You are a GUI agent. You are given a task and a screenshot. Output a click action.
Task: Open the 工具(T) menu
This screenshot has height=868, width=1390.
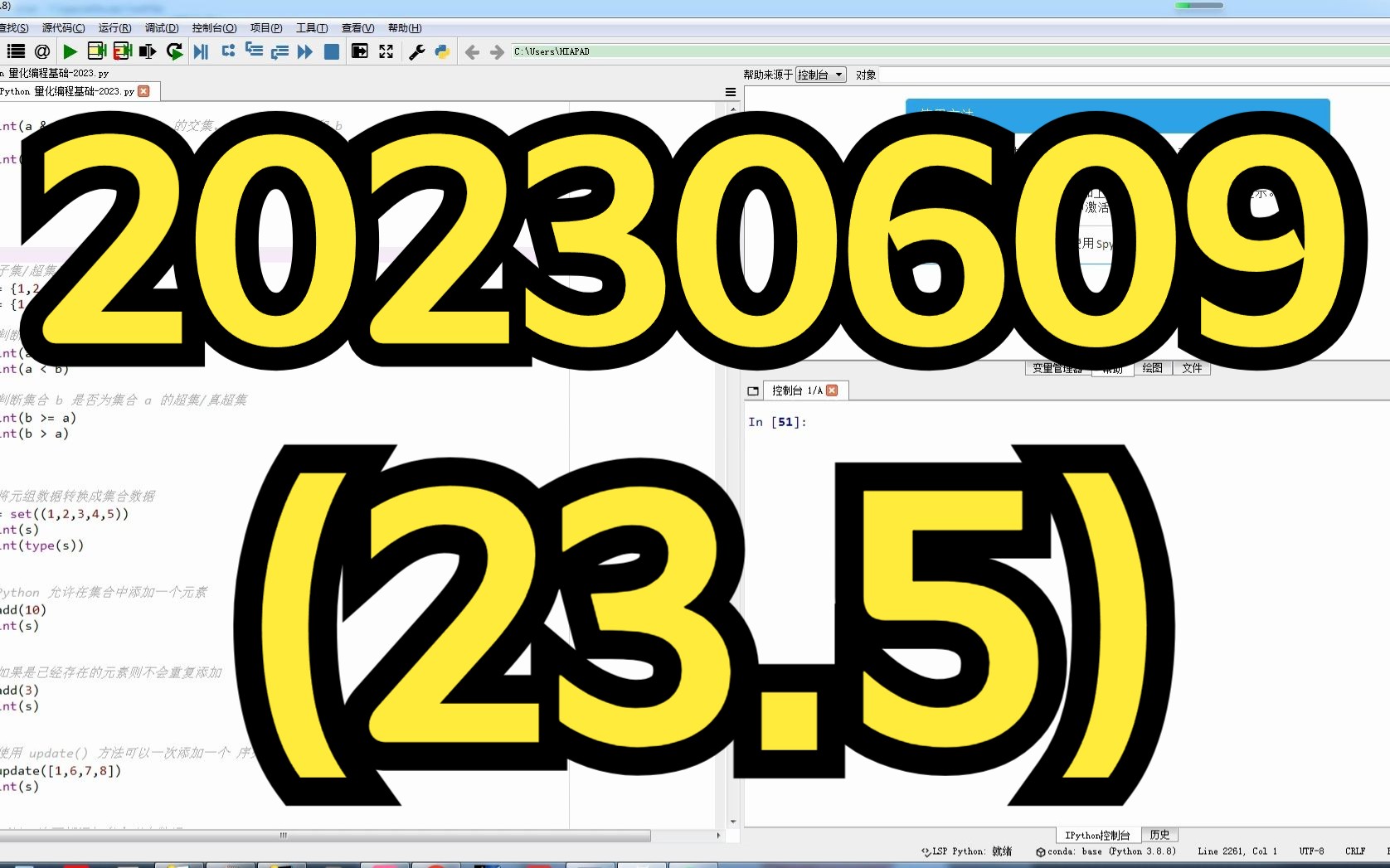pyautogui.click(x=312, y=28)
